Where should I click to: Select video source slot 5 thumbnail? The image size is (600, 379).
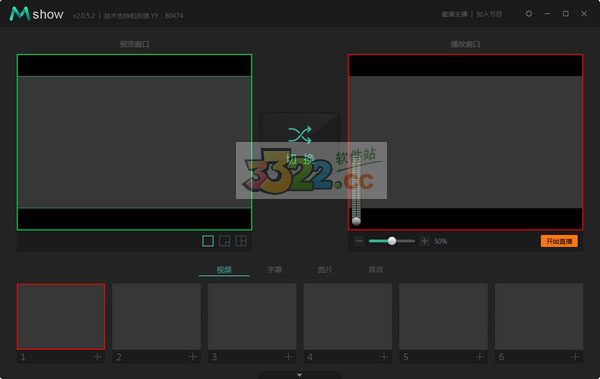tap(443, 317)
